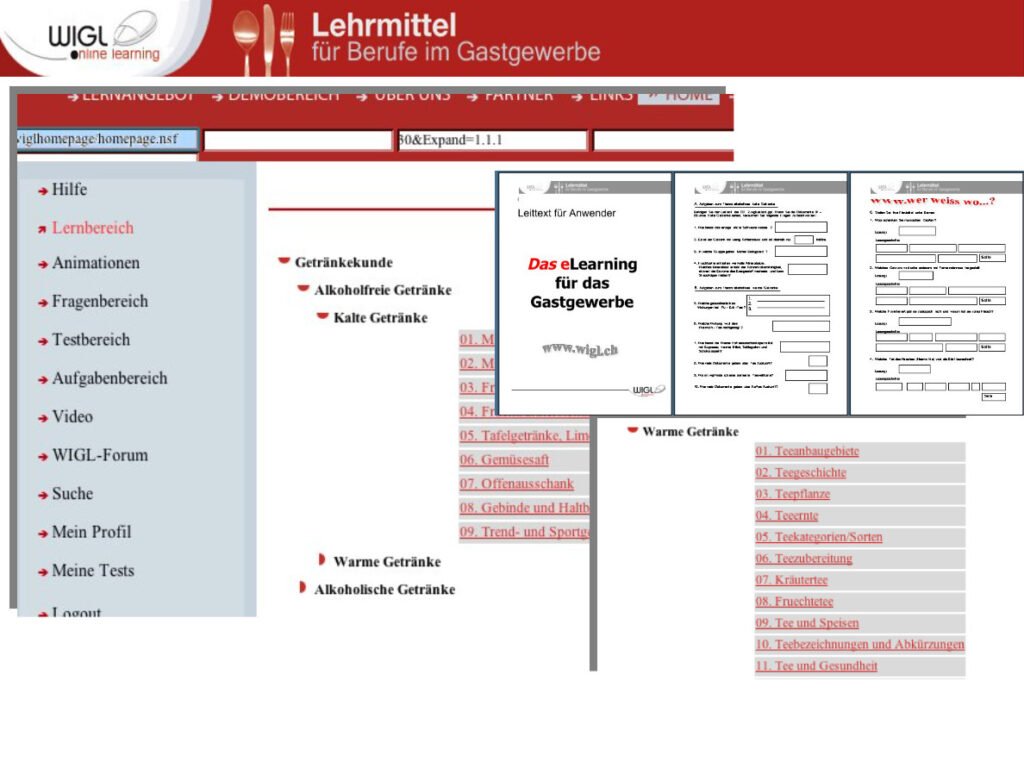This screenshot has width=1024, height=762.
Task: Open the 07. Offenausschank link
Action: click(517, 484)
